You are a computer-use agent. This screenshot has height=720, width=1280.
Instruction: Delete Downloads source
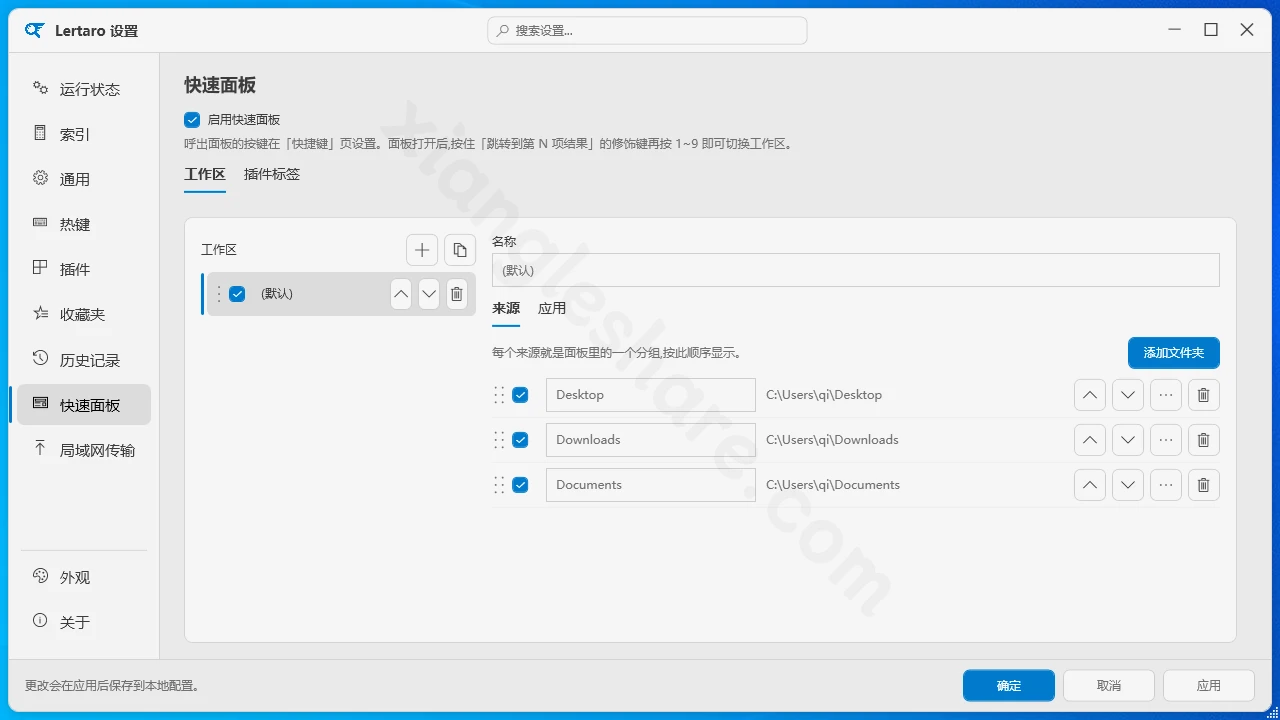[x=1204, y=440]
